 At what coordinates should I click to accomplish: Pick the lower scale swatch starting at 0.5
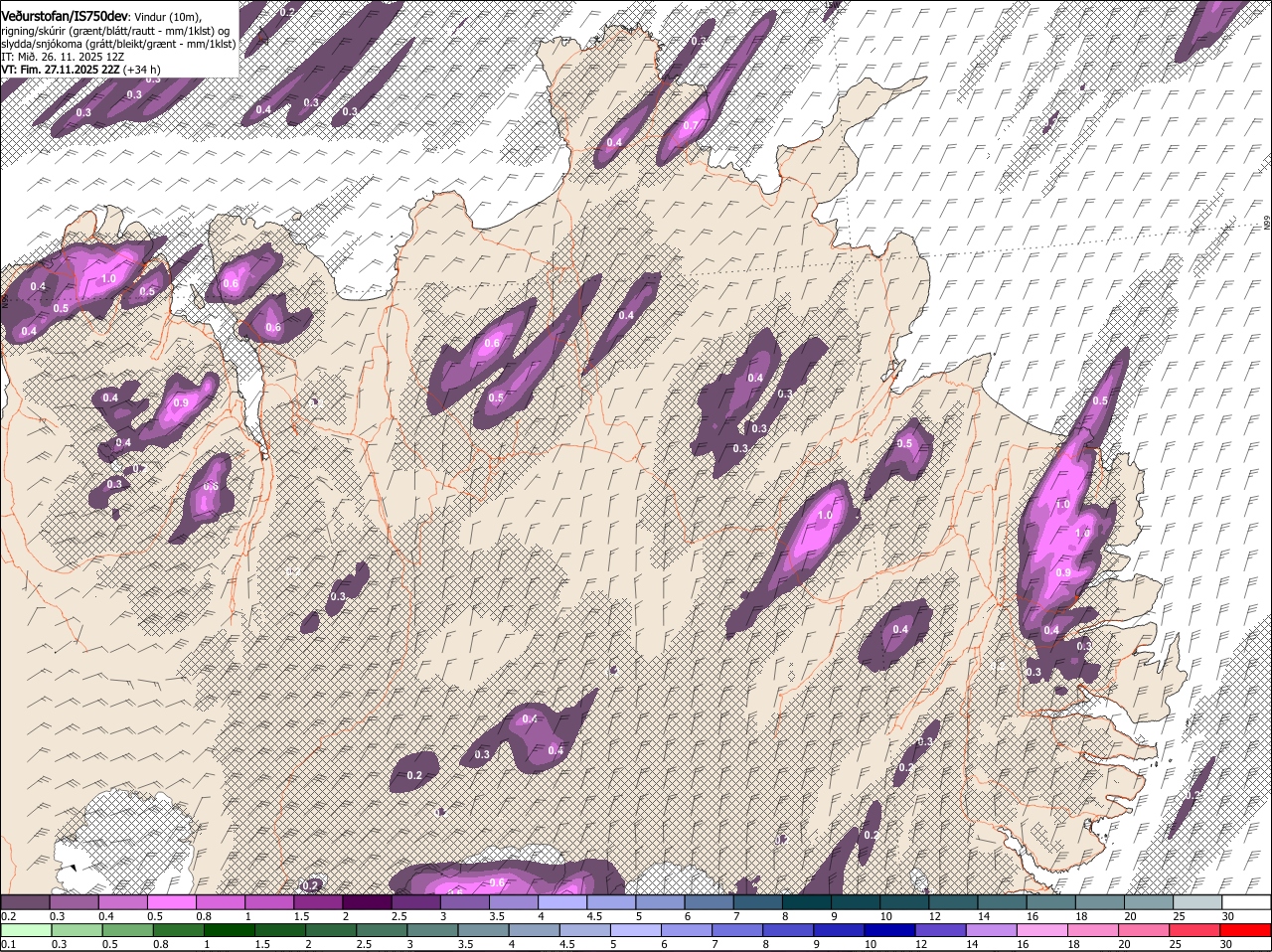click(x=127, y=930)
